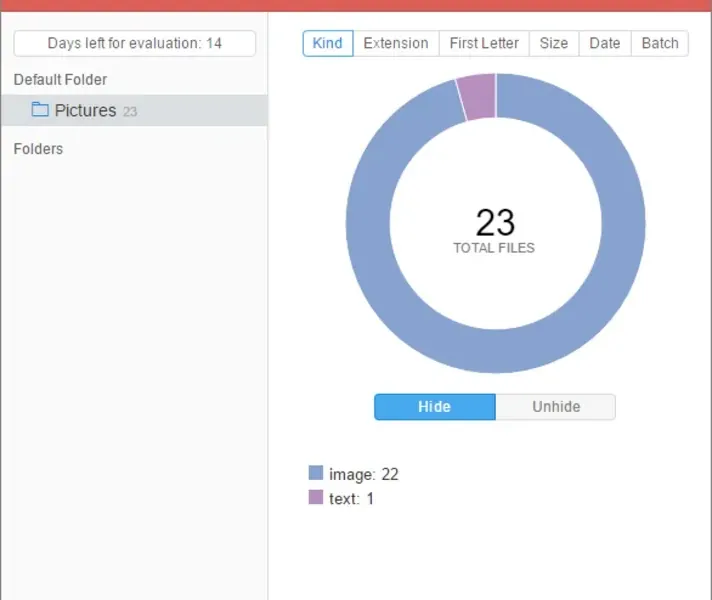This screenshot has width=712, height=600.
Task: Click the "image: 22" legend label
Action: tap(364, 474)
